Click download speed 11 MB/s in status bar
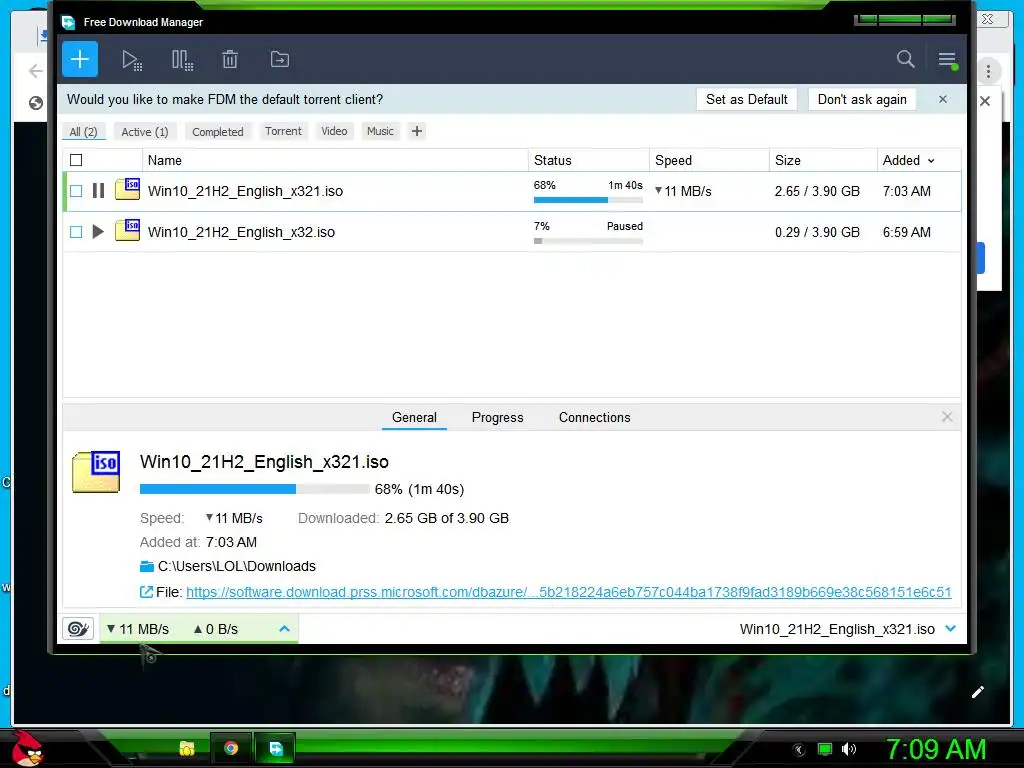1024x768 pixels. [138, 629]
